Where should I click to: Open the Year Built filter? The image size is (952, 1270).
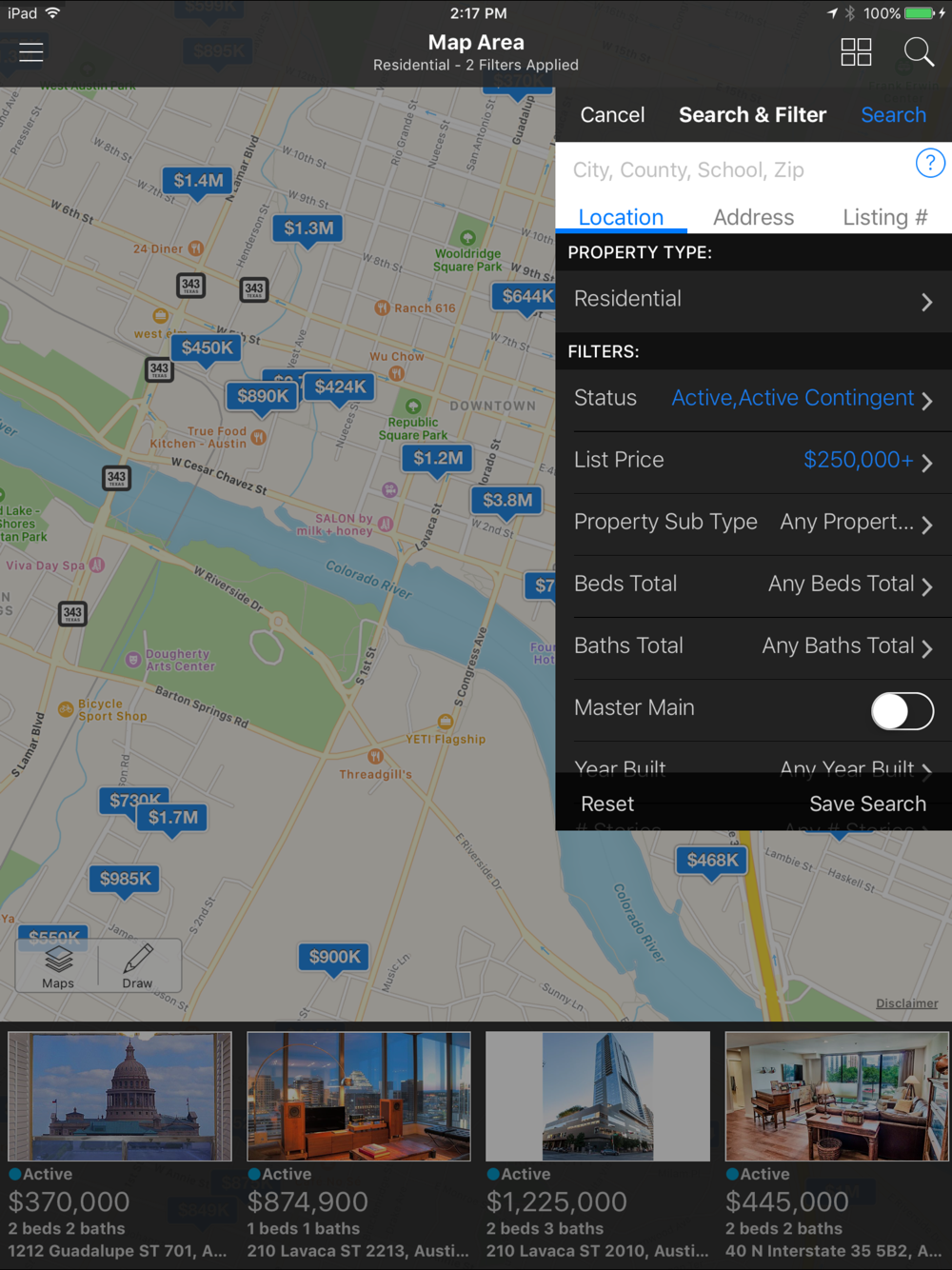(754, 759)
